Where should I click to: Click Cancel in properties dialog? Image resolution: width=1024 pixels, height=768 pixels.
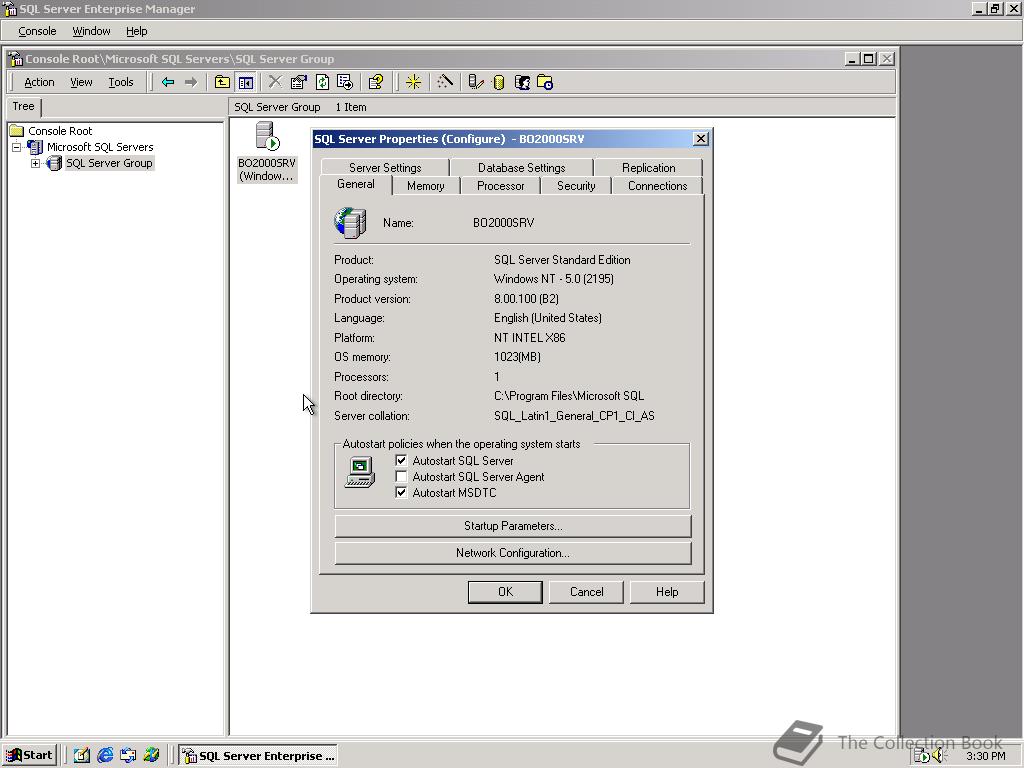click(586, 592)
